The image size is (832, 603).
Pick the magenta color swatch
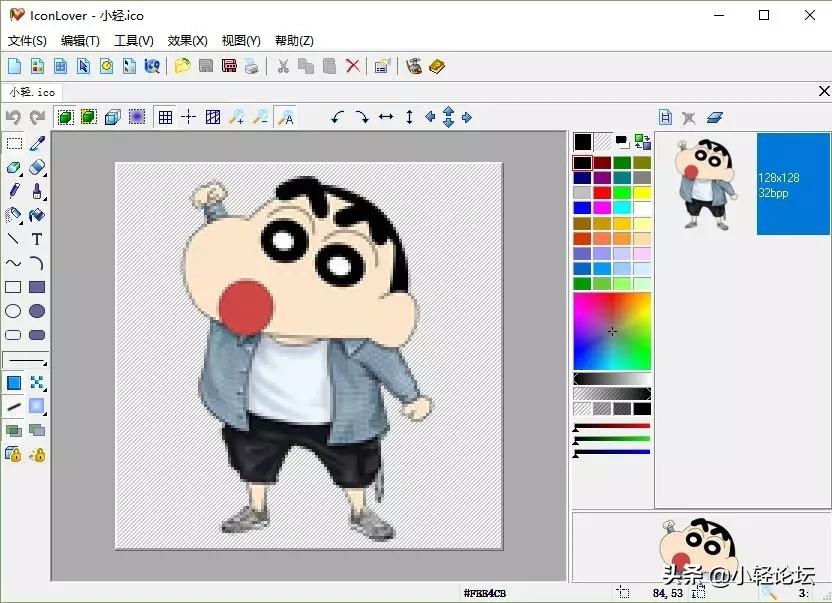(602, 208)
